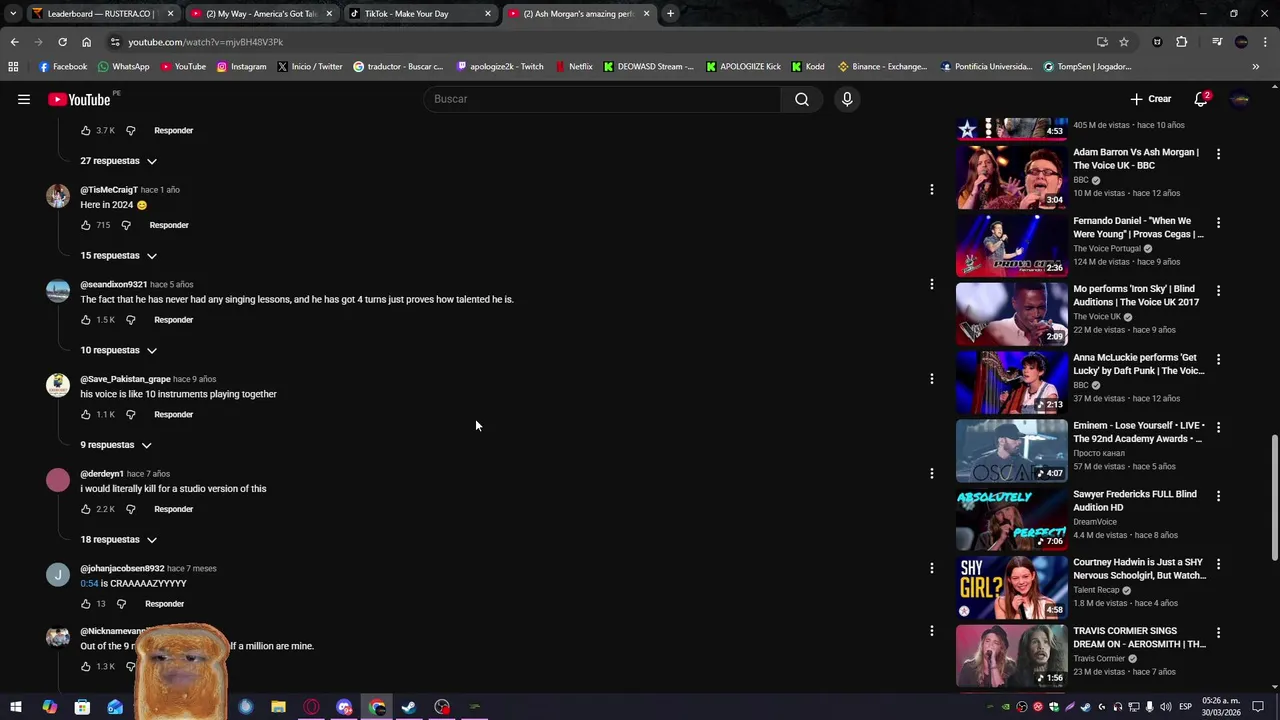Open the account avatar menu on YouTube
Screen dimensions: 1280x720
click(1241, 99)
